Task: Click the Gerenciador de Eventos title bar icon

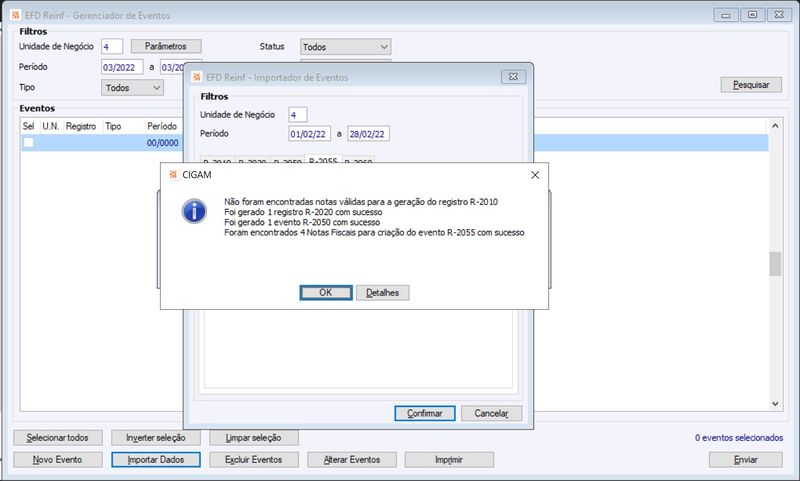Action: coord(15,15)
